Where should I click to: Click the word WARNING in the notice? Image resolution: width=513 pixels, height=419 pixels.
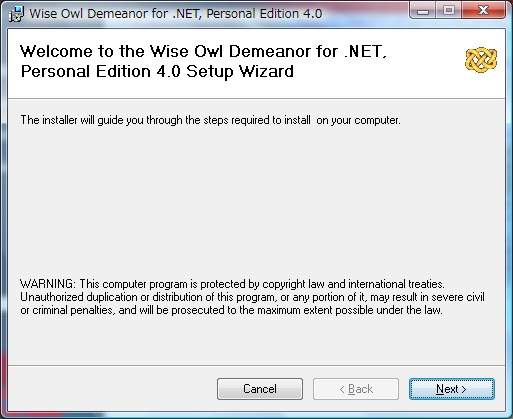click(48, 284)
